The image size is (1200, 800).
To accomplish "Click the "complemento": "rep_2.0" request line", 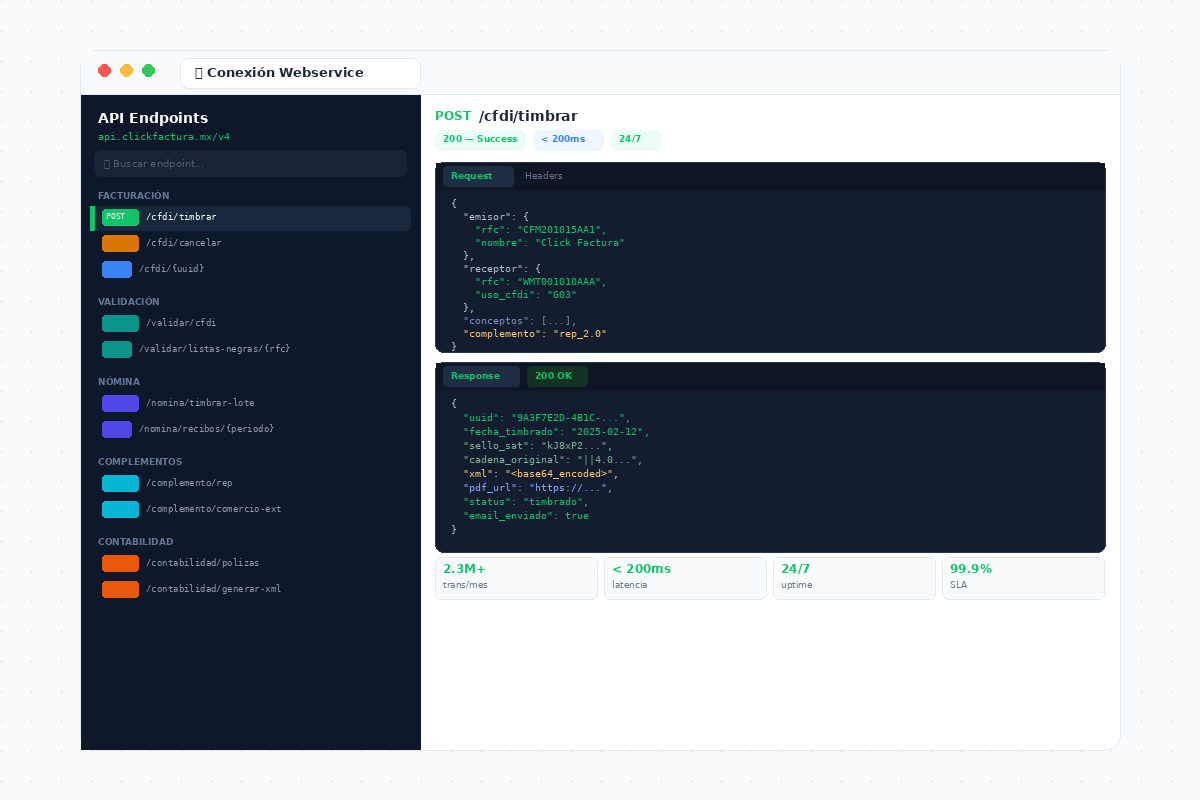I will [535, 334].
